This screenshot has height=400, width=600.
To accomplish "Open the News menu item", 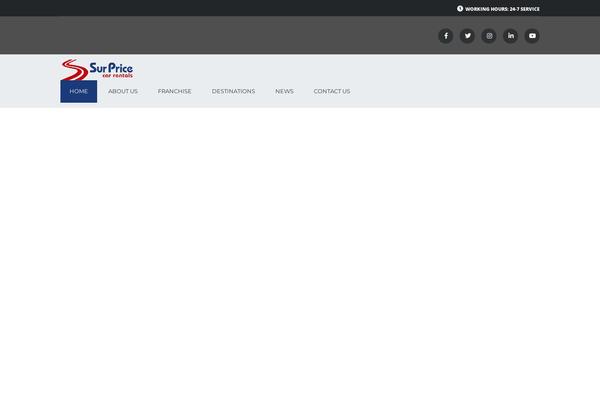I will [284, 91].
